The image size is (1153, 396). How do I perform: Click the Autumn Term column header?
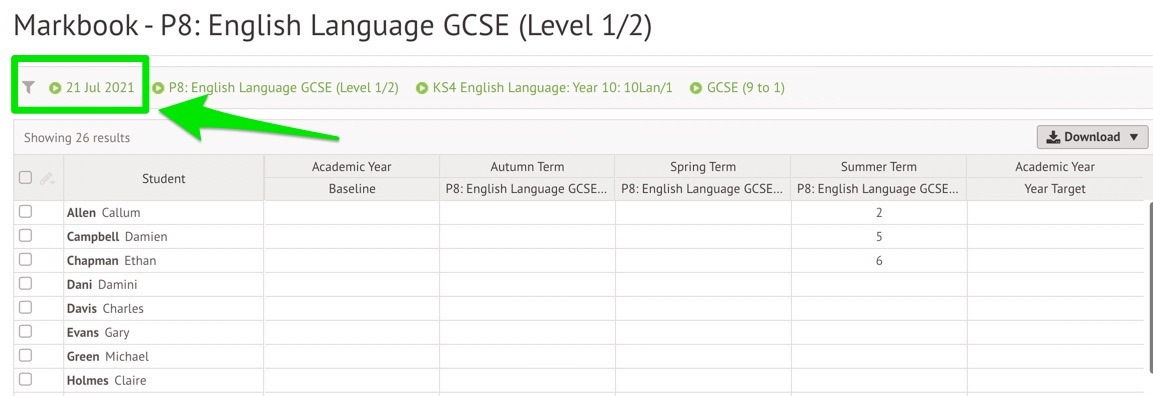point(527,167)
